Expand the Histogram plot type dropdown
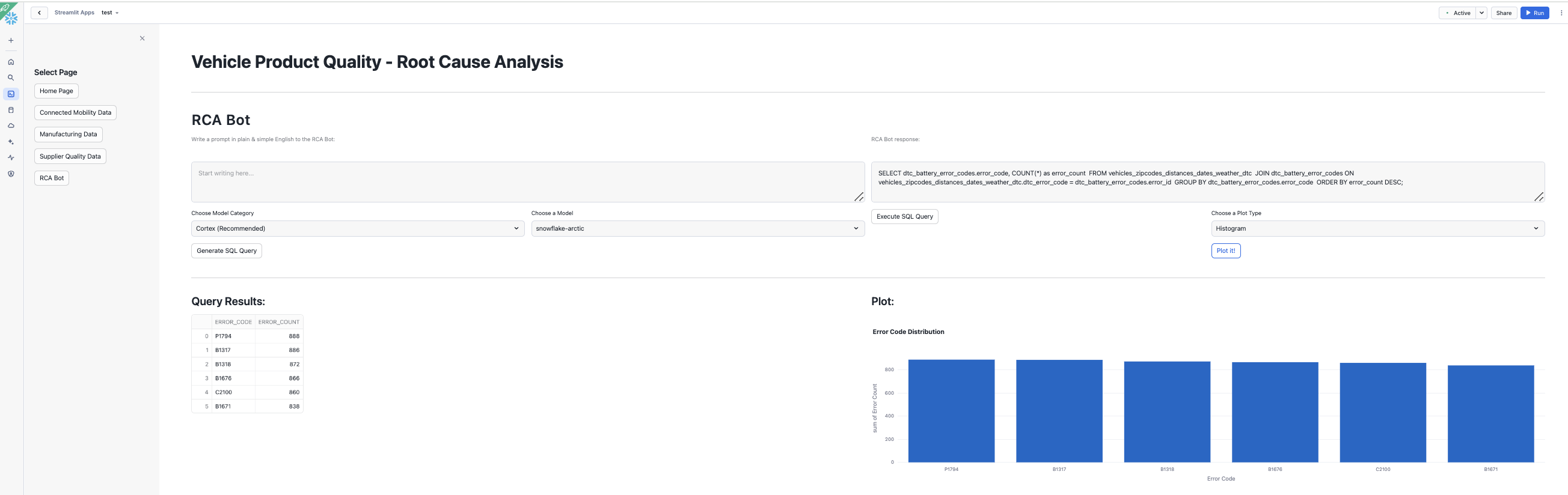This screenshot has width=1568, height=495. [1377, 229]
